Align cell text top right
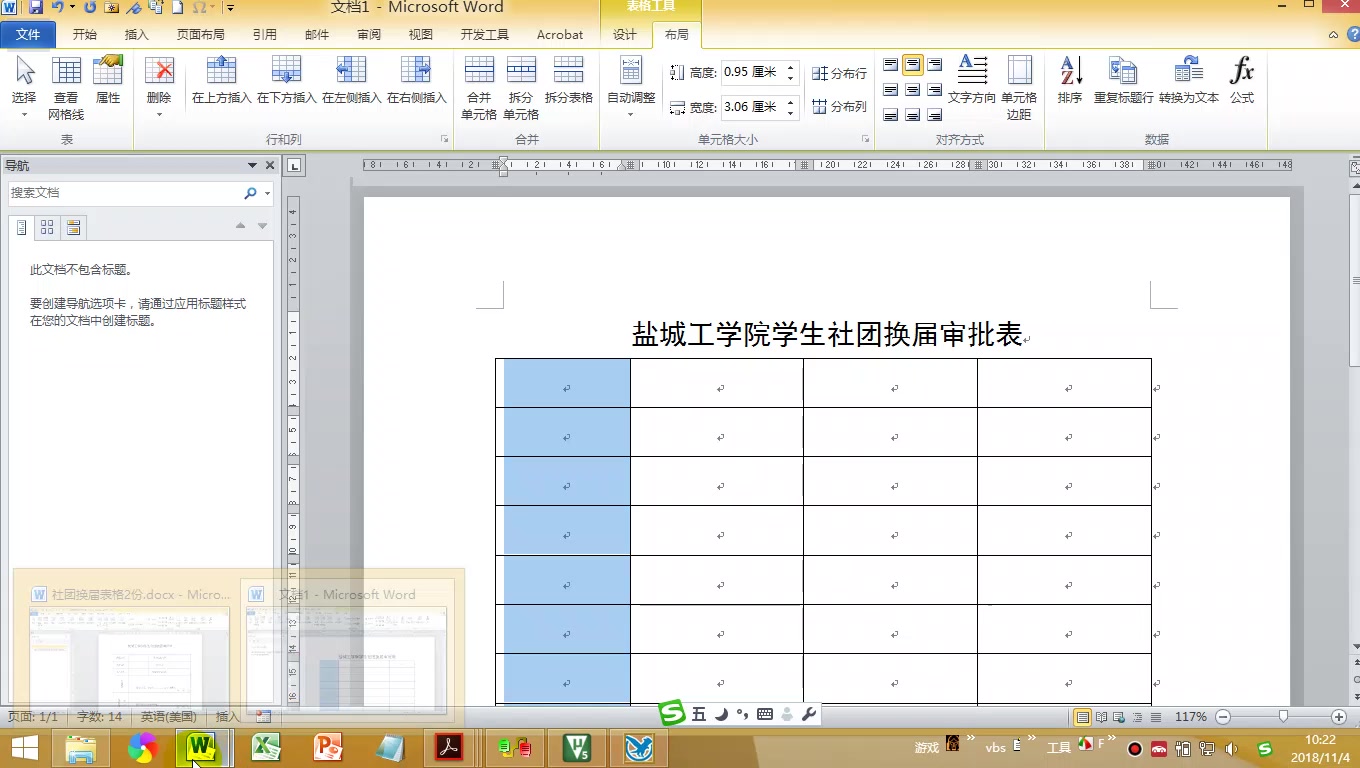 pos(935,65)
